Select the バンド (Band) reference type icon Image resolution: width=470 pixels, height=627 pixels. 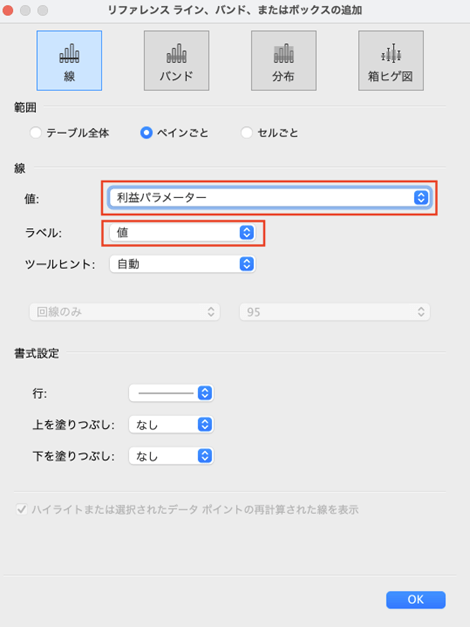click(x=176, y=61)
